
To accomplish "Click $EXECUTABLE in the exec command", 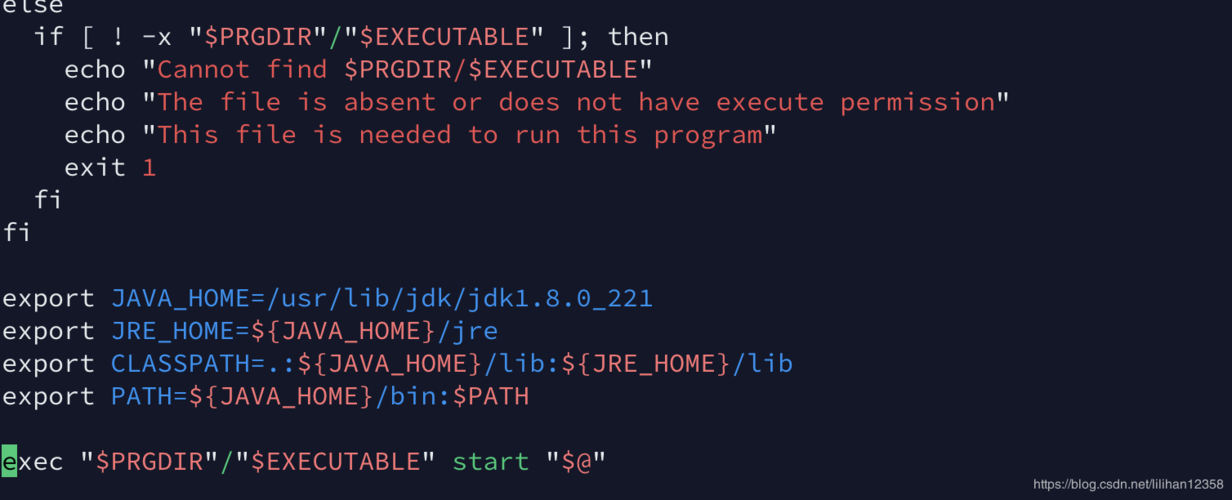I will click(x=336, y=461).
